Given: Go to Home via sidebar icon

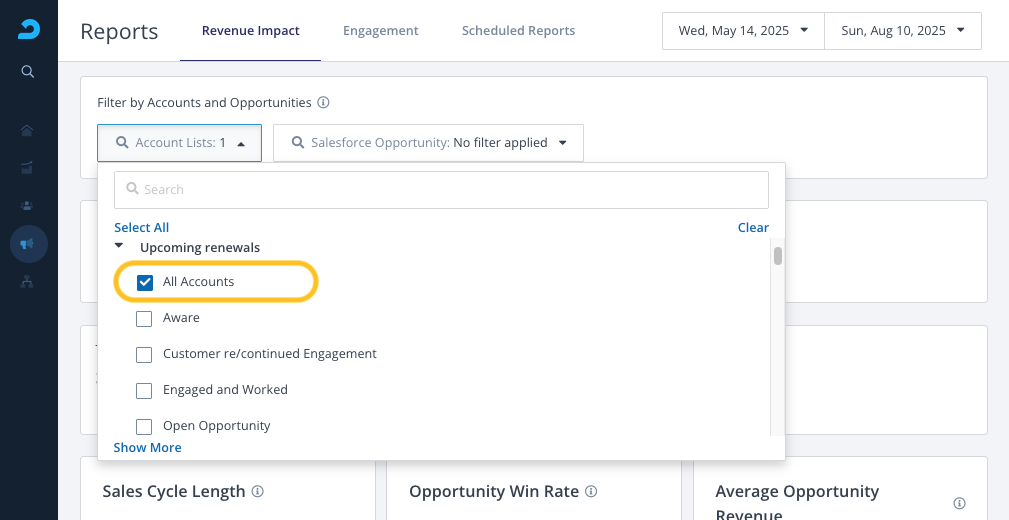Looking at the screenshot, I should pos(28,130).
